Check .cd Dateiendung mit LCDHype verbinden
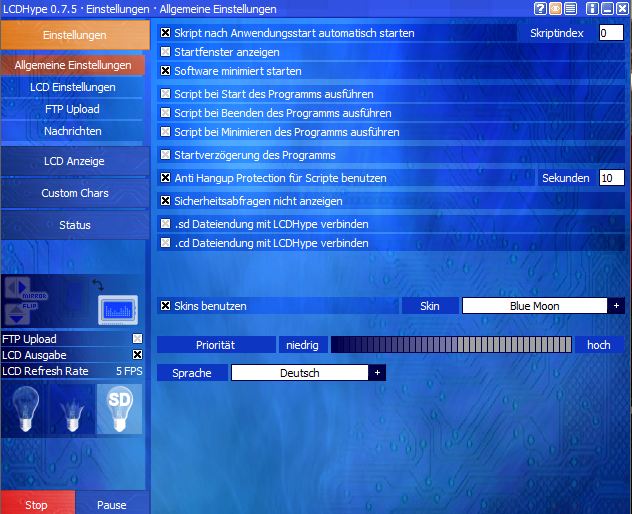Image resolution: width=632 pixels, height=514 pixels. pos(165,242)
